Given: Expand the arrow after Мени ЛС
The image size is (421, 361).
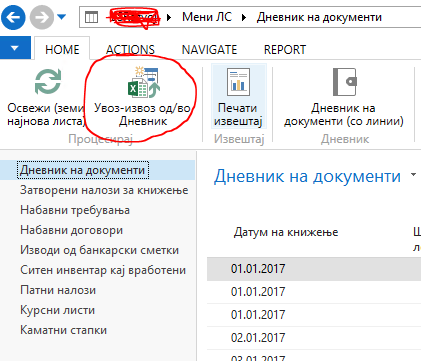Looking at the screenshot, I should (244, 17).
